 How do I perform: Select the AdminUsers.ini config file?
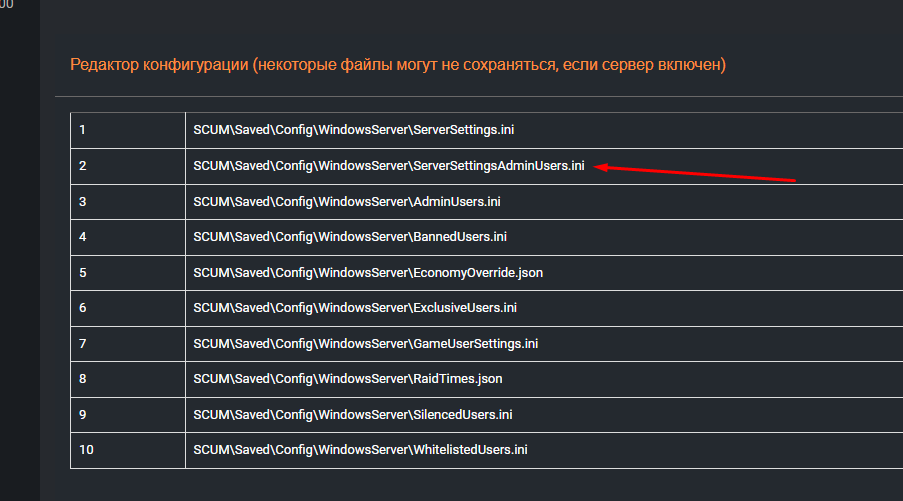pos(346,201)
